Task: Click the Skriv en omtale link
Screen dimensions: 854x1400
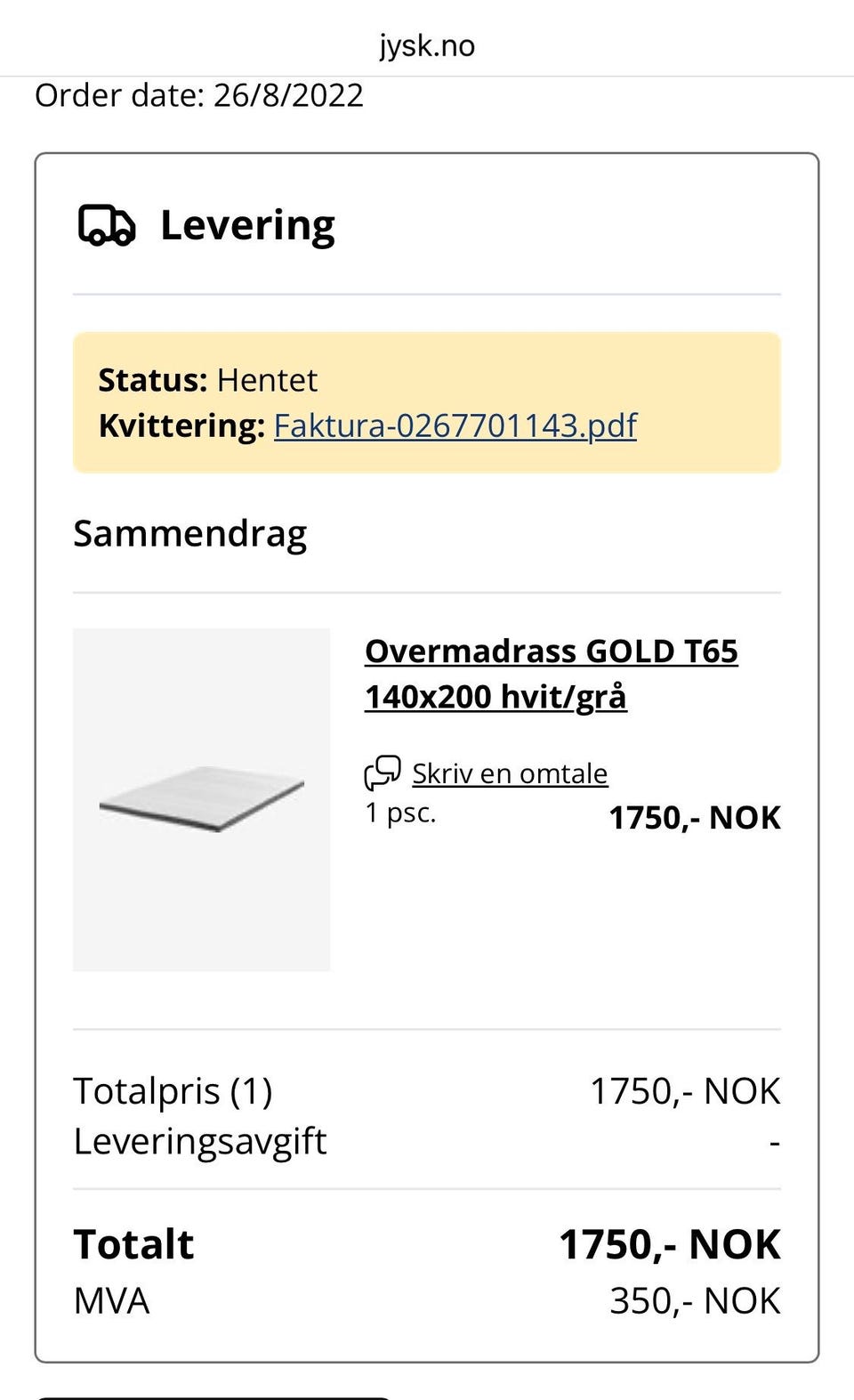Action: pos(510,773)
